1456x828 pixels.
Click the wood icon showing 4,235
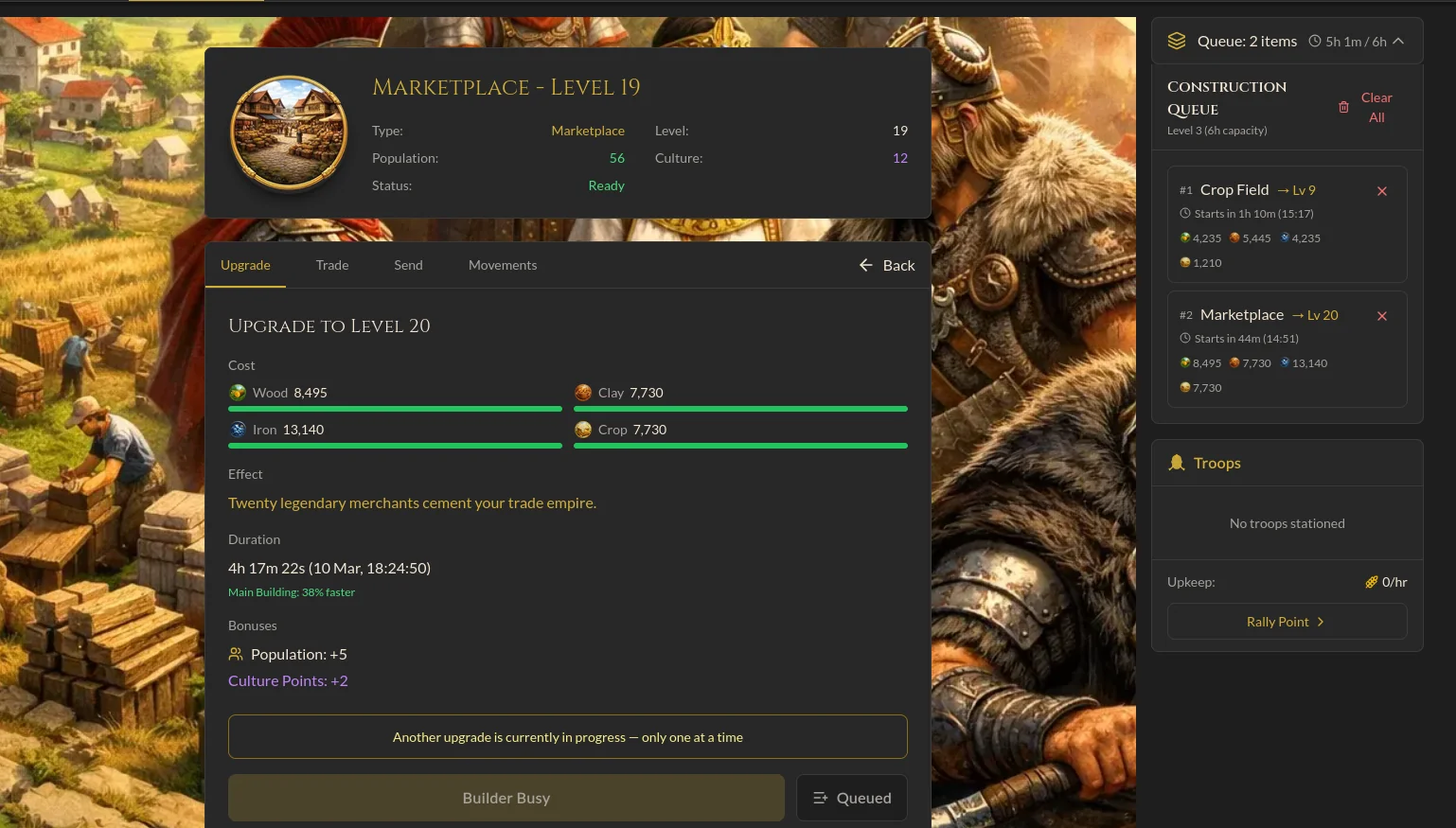1185,238
